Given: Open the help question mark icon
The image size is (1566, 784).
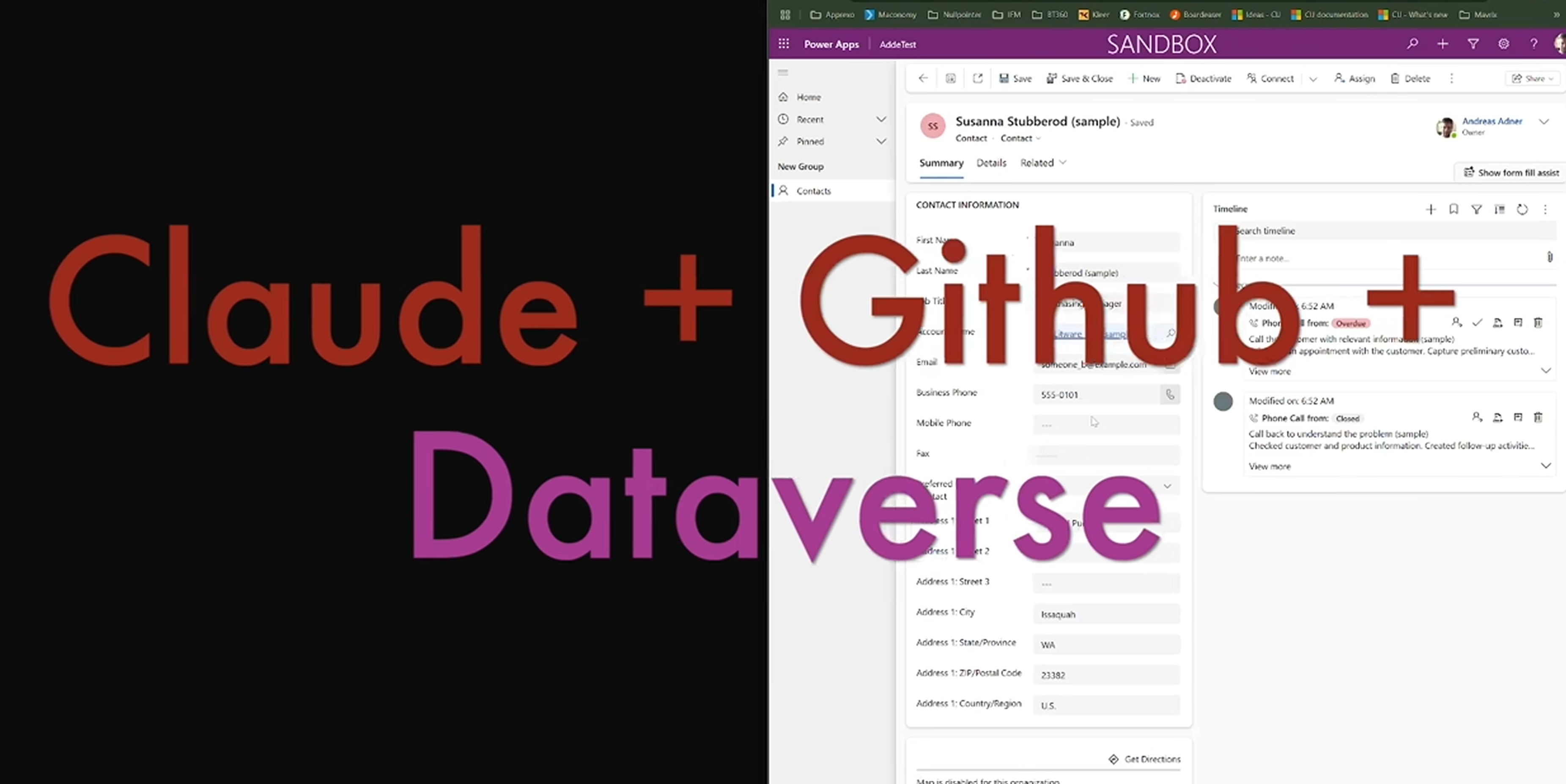Looking at the screenshot, I should point(1534,44).
